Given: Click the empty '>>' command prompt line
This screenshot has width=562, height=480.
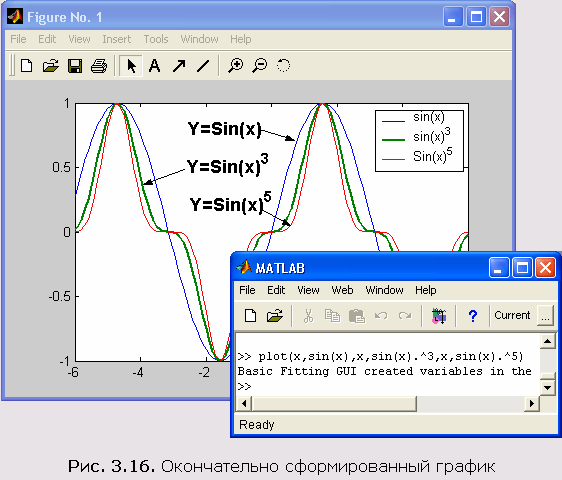Looking at the screenshot, I should coord(244,386).
